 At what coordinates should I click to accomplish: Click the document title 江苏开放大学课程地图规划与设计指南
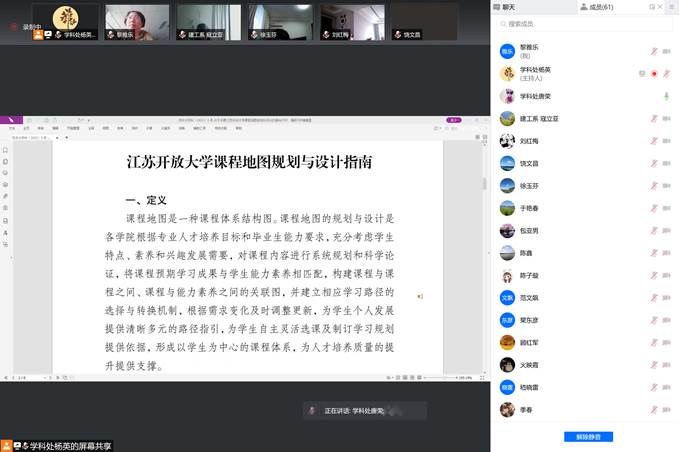click(x=249, y=162)
